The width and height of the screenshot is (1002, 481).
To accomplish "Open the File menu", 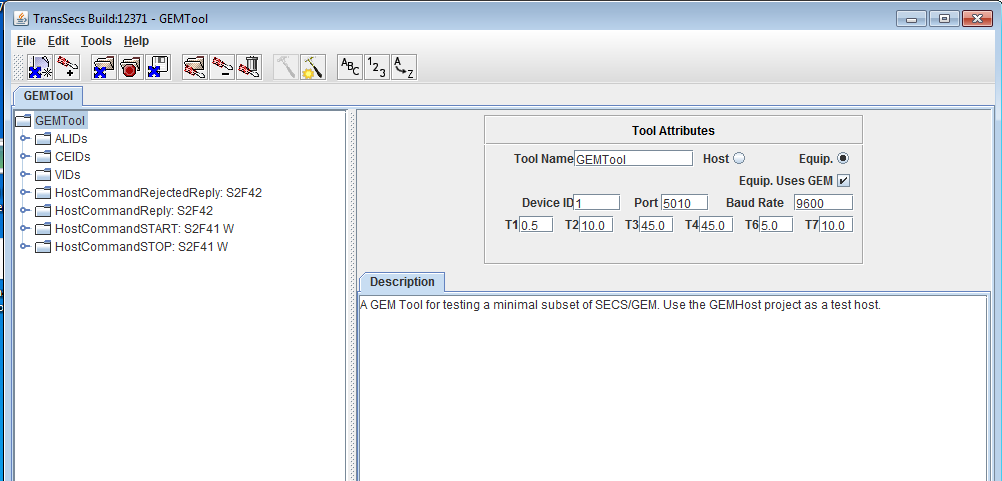I will pos(26,41).
